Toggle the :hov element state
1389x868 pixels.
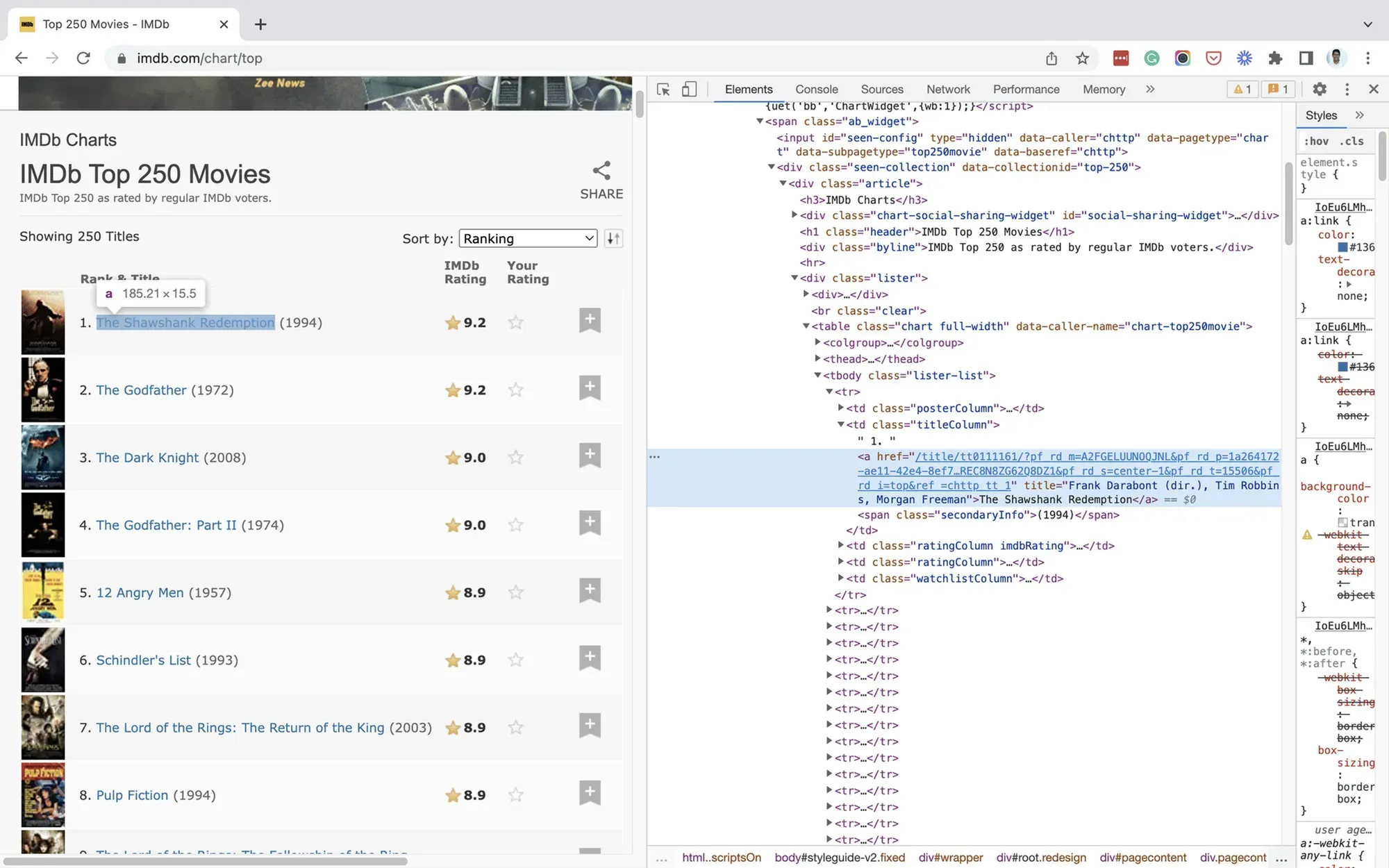[x=1317, y=141]
